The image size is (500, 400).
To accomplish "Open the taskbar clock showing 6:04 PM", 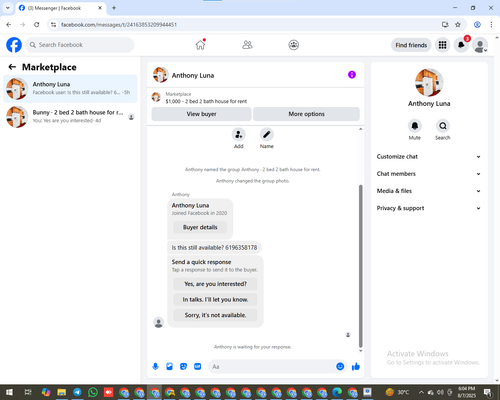I will coord(467,392).
